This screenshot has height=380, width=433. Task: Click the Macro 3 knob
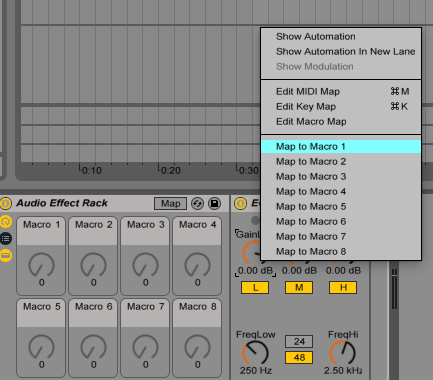(x=145, y=265)
